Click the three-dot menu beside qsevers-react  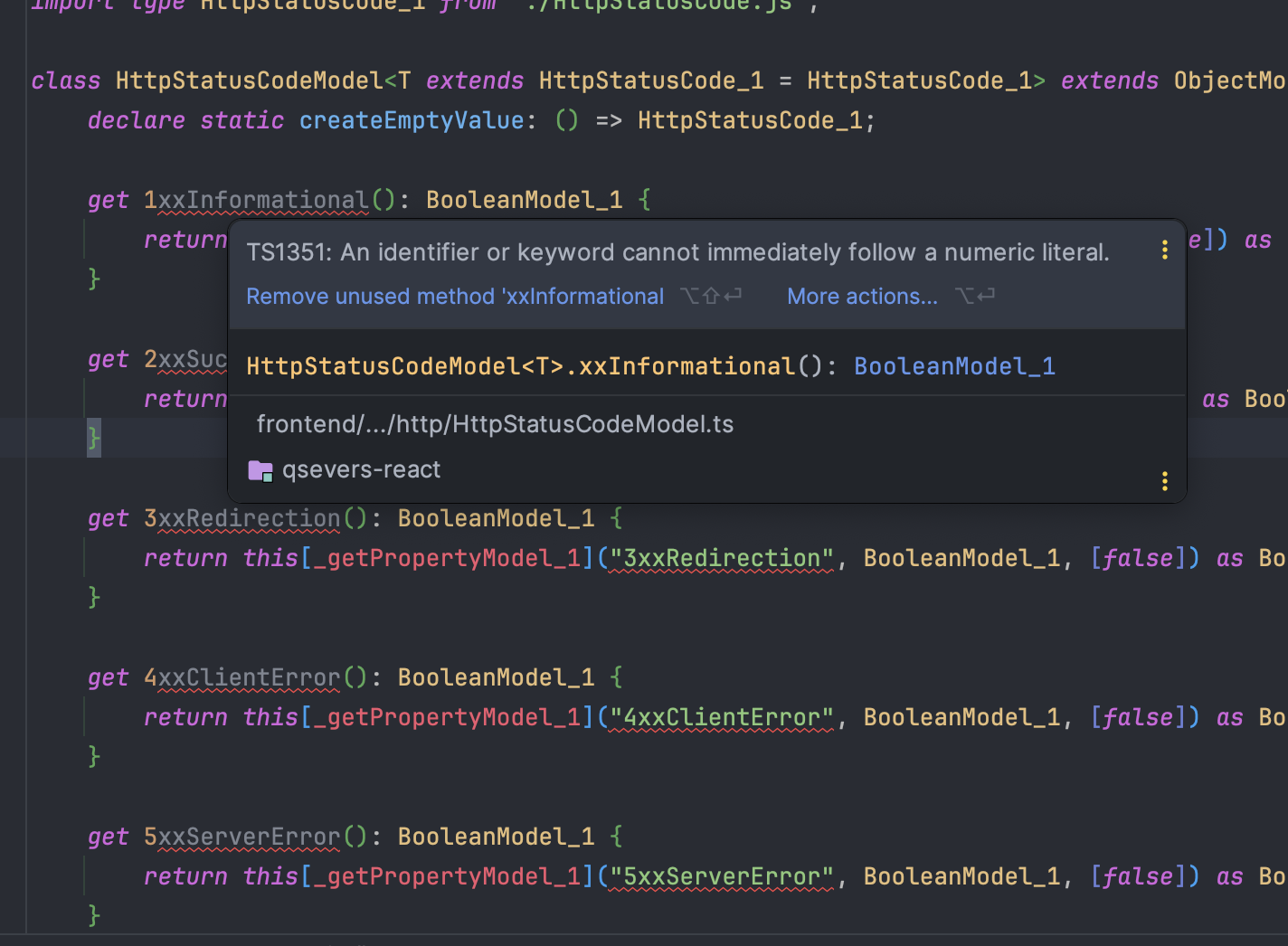click(1164, 481)
